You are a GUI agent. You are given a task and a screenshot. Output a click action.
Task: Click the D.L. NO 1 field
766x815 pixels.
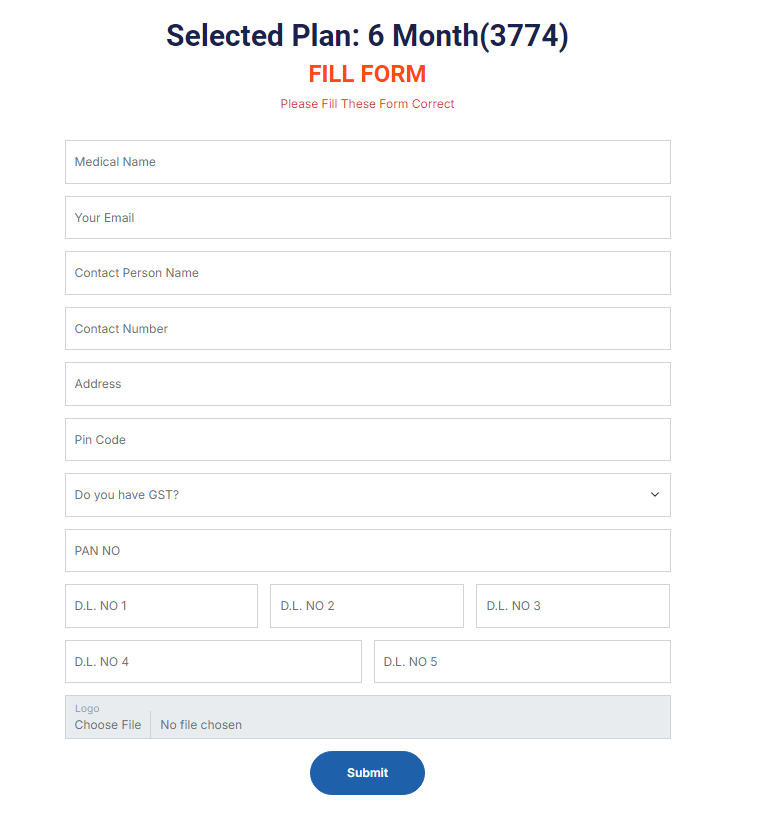(x=161, y=606)
